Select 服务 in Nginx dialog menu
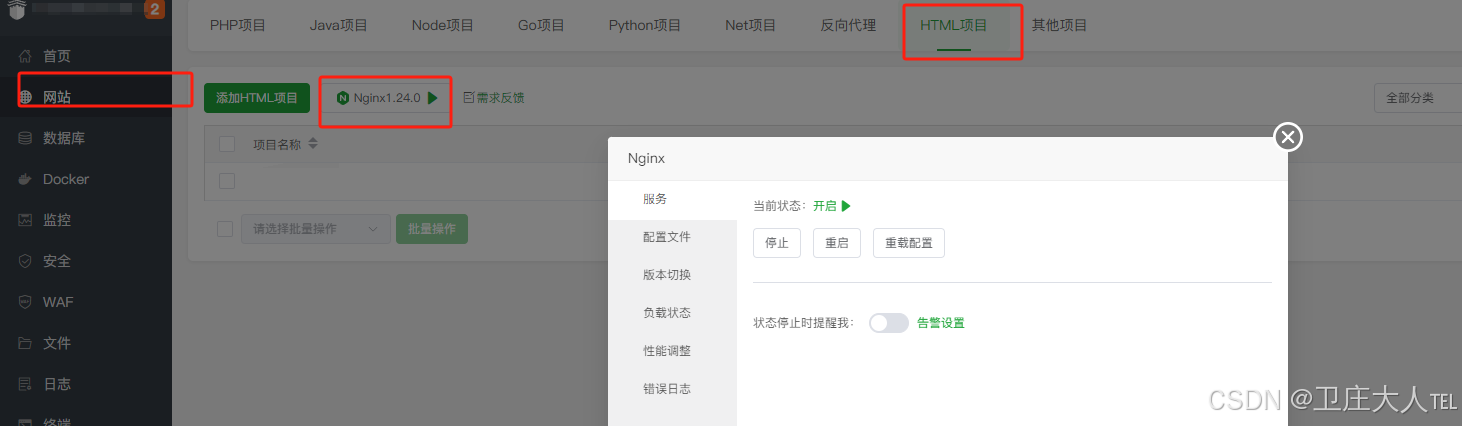 click(672, 199)
